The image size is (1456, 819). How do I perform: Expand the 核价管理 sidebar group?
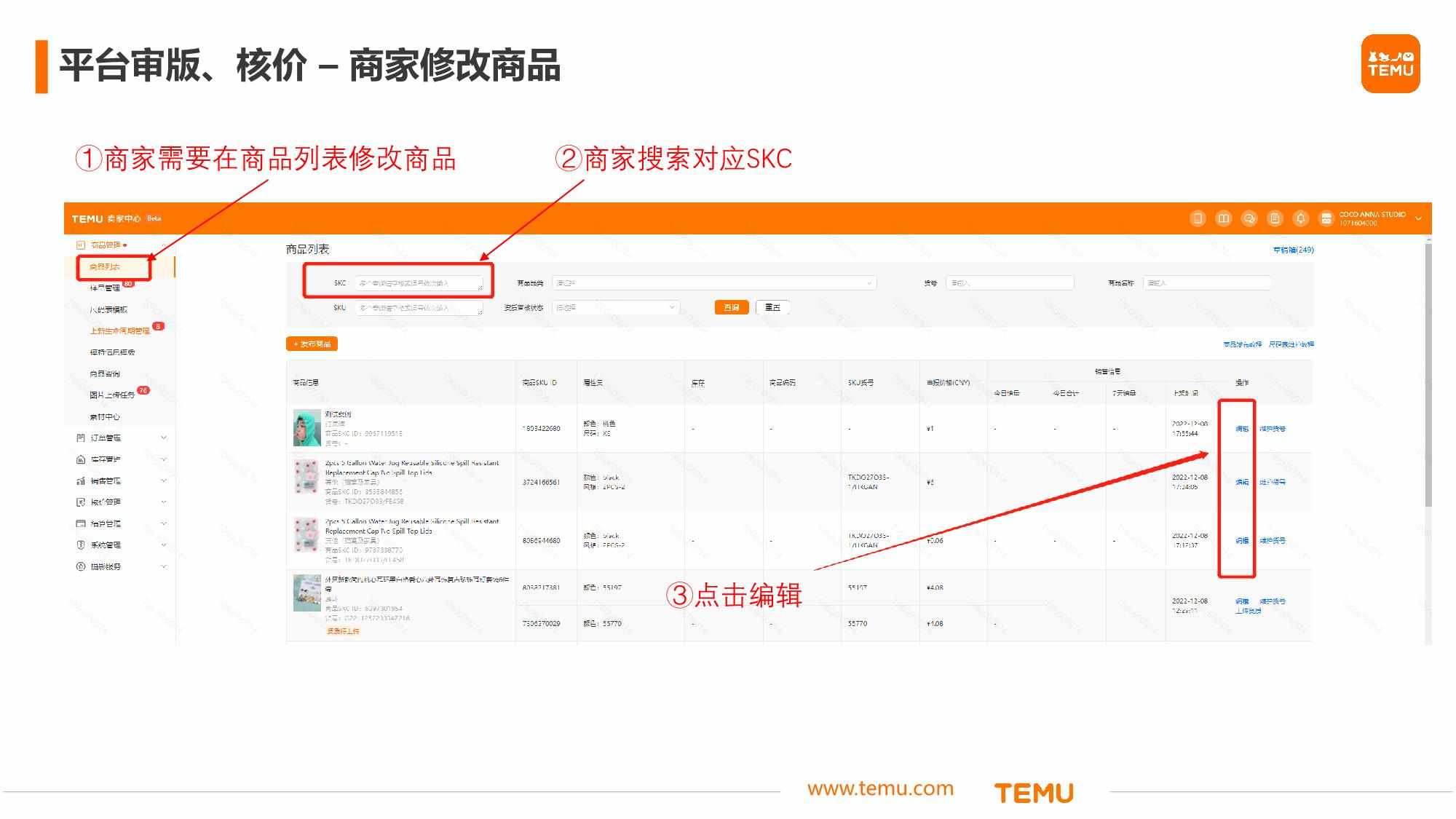point(164,502)
